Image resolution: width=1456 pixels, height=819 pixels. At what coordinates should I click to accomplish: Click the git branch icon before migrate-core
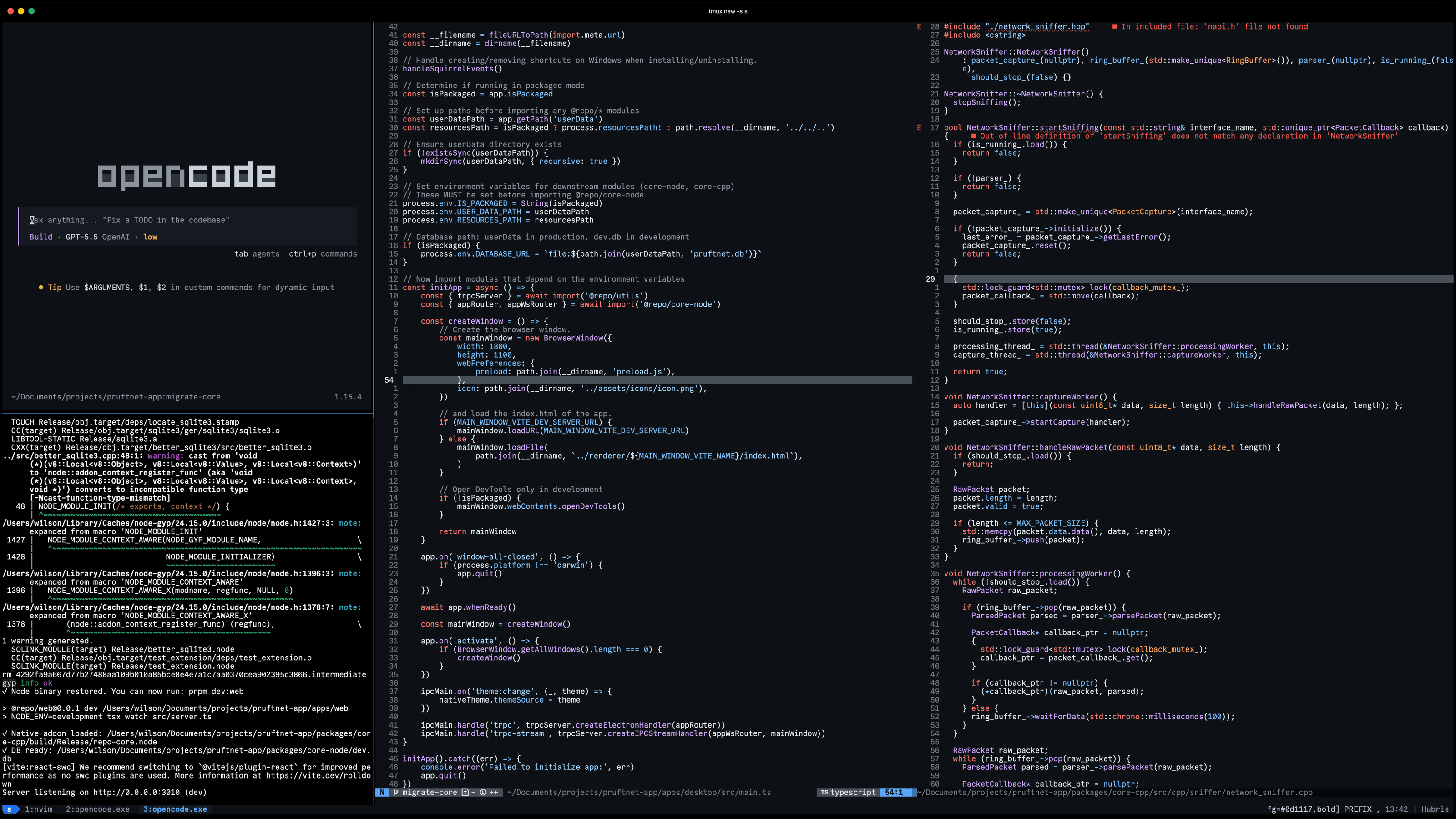point(396,793)
